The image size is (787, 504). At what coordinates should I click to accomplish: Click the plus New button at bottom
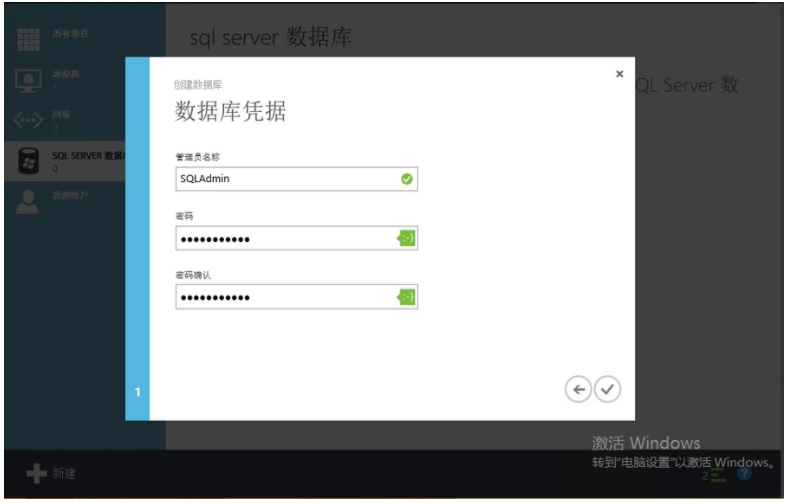(51, 473)
